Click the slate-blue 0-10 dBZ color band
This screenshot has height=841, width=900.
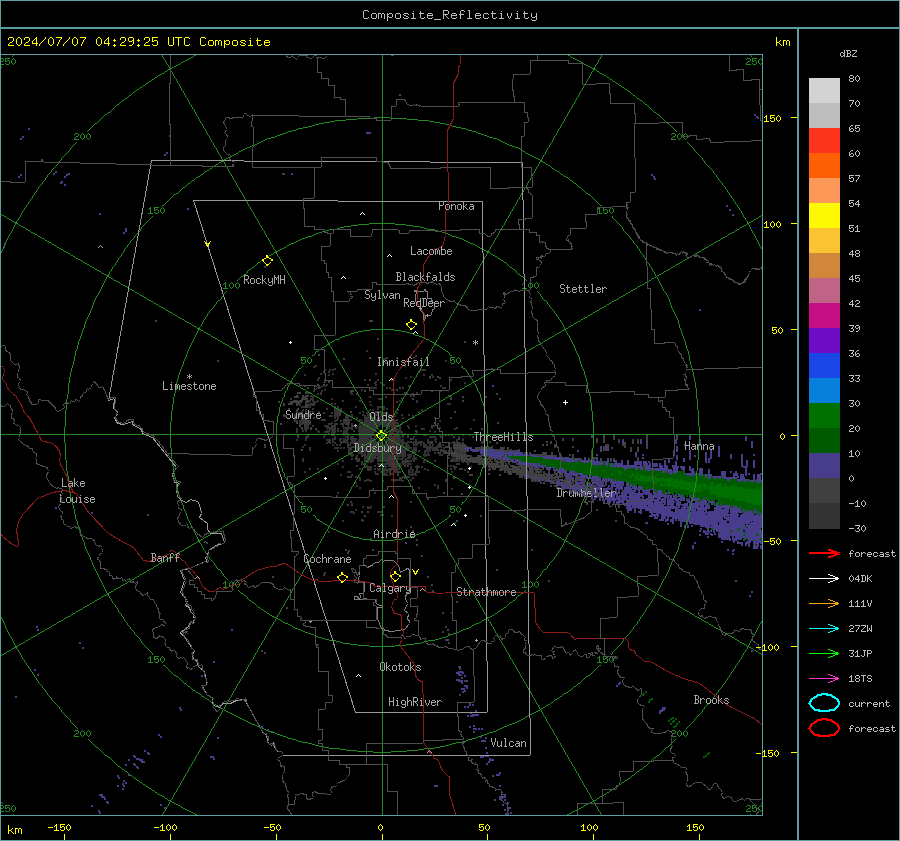tap(824, 466)
